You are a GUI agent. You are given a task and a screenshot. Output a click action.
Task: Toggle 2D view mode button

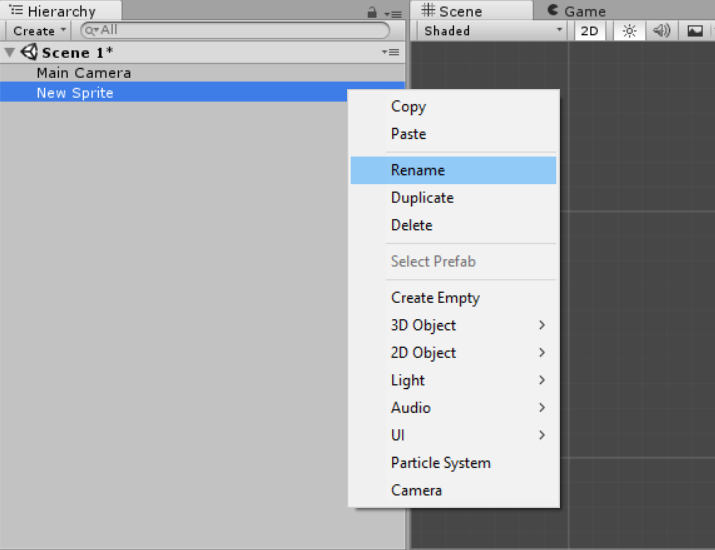(589, 31)
